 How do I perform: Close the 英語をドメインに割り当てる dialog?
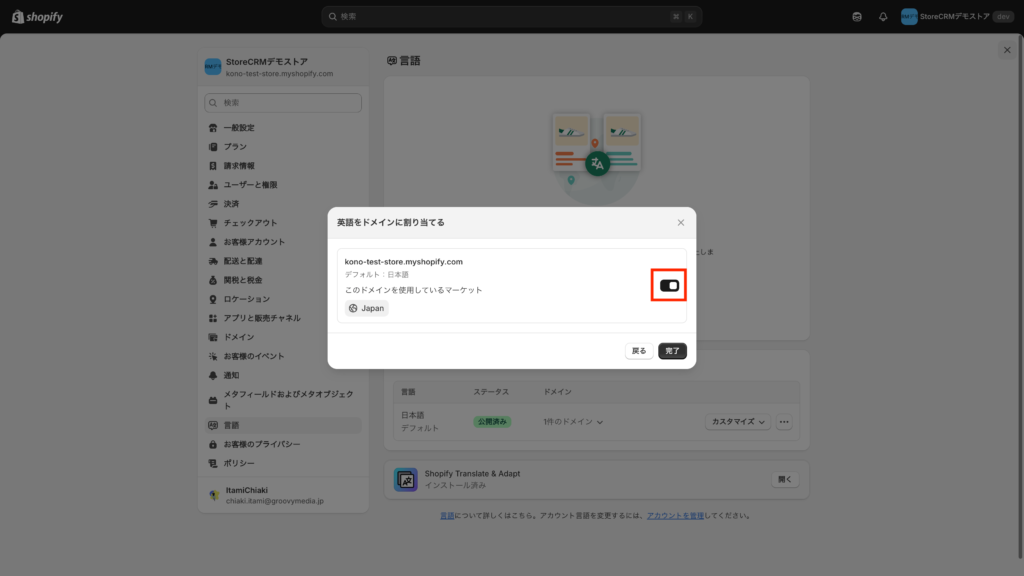point(681,223)
